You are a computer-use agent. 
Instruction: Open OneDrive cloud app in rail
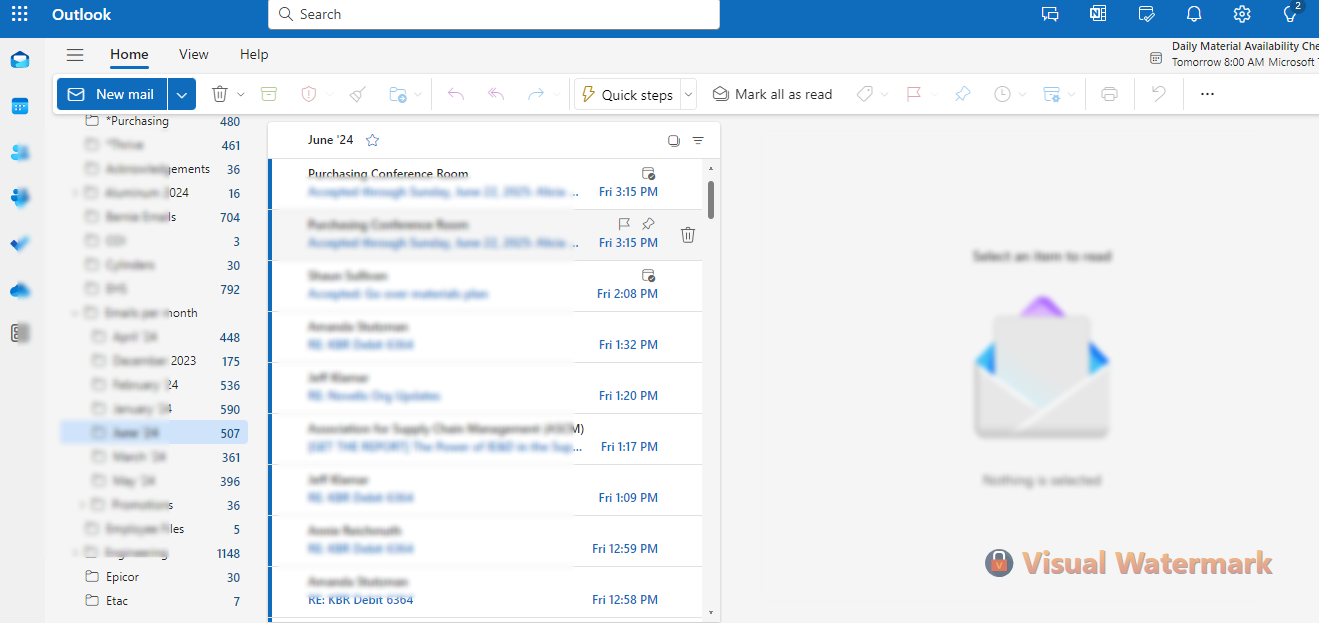[20, 290]
